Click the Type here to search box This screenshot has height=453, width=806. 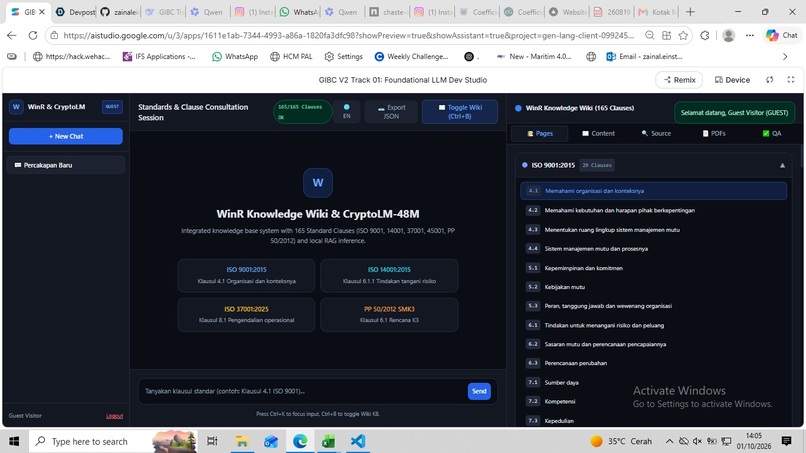(113, 441)
